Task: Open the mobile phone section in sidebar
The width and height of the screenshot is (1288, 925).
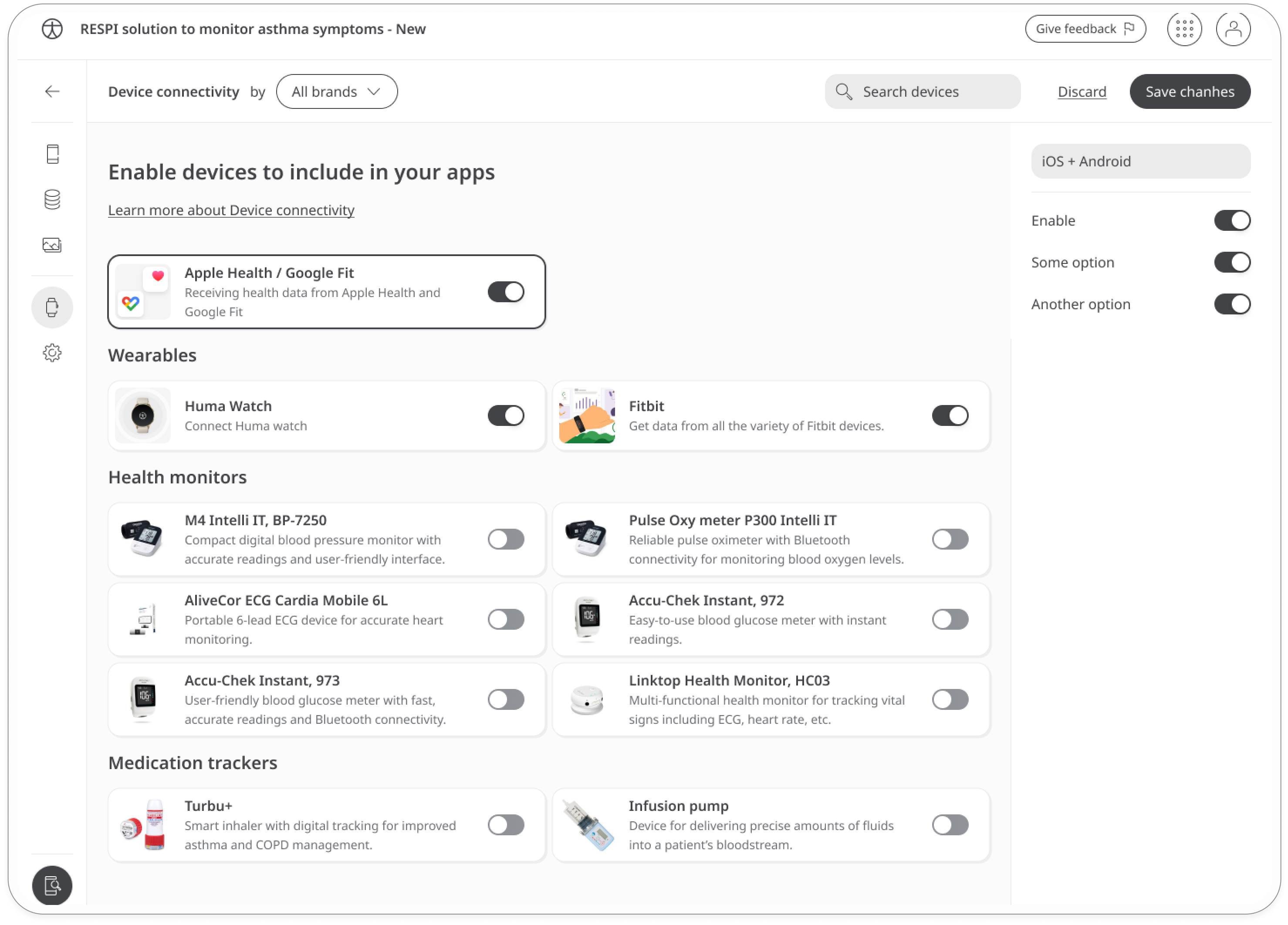Action: click(52, 154)
